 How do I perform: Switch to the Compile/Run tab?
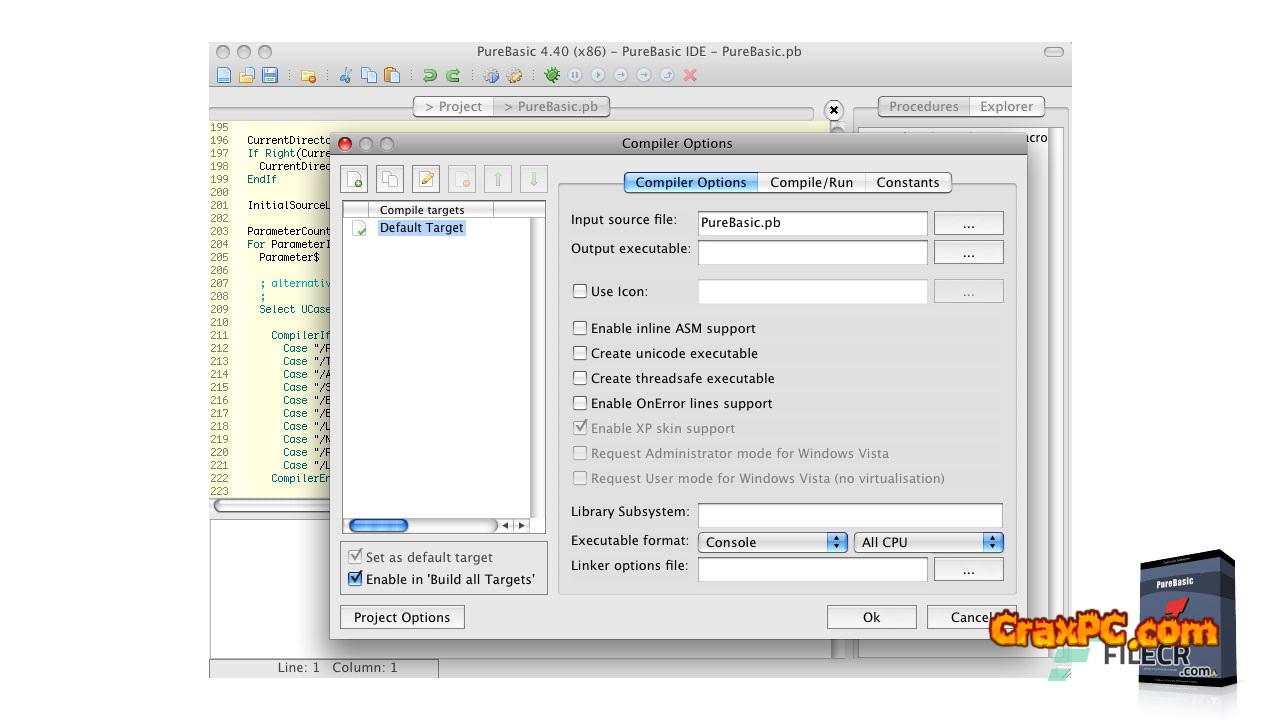pyautogui.click(x=811, y=182)
